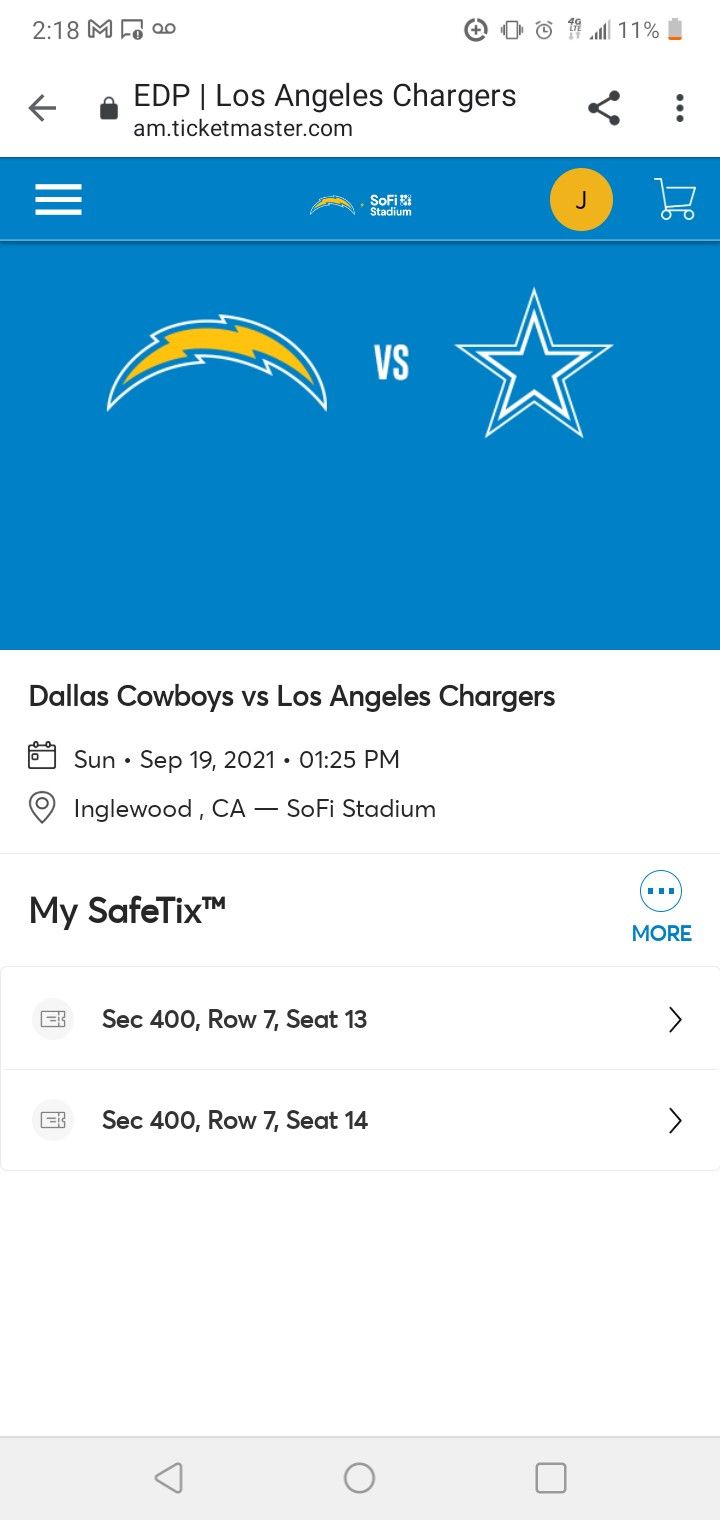Open Android recent apps square button
This screenshot has height=1520, width=720.
point(550,1477)
